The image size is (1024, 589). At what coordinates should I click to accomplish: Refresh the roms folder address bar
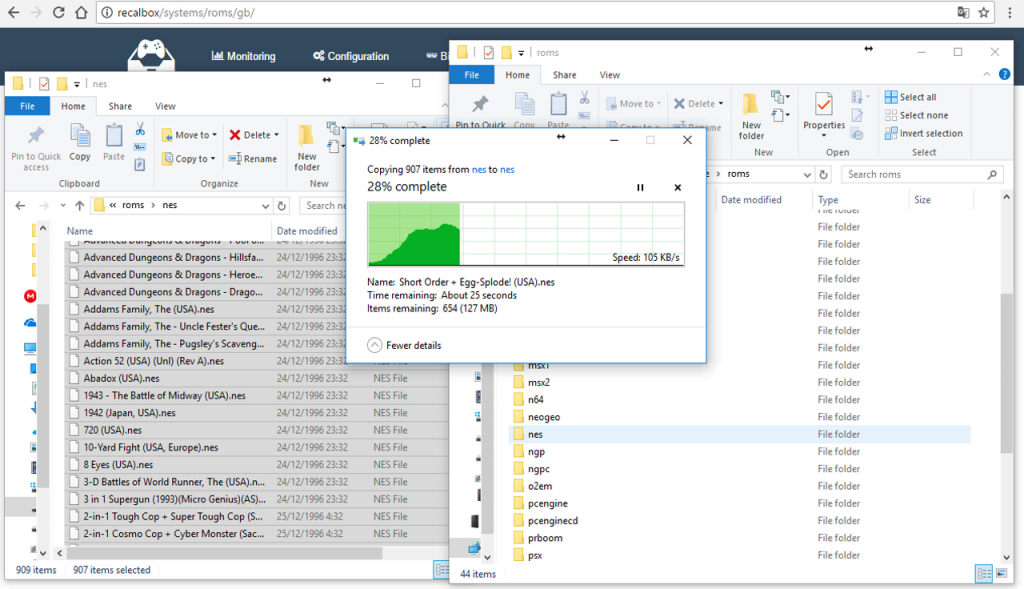pyautogui.click(x=823, y=174)
